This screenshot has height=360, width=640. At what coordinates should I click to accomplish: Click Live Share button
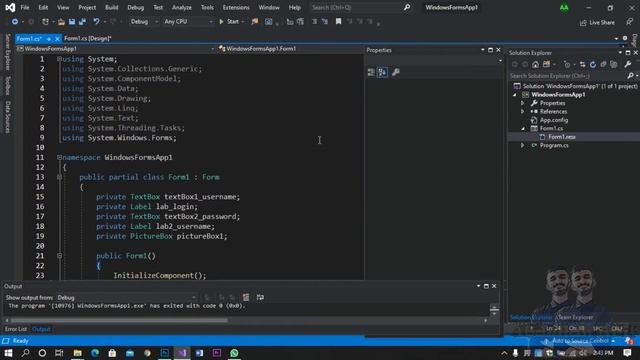pos(597,22)
